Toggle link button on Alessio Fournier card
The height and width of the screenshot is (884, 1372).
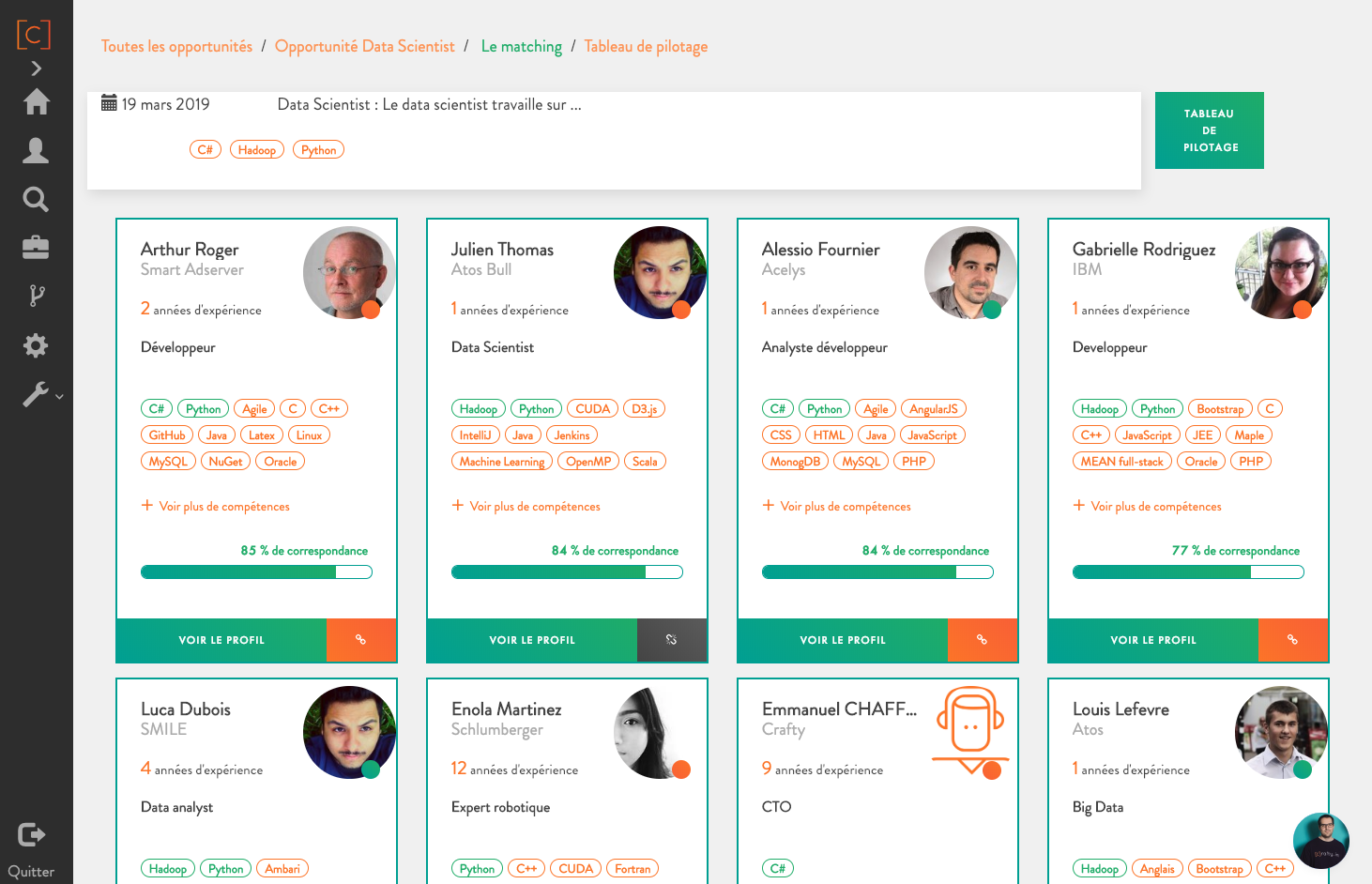983,640
